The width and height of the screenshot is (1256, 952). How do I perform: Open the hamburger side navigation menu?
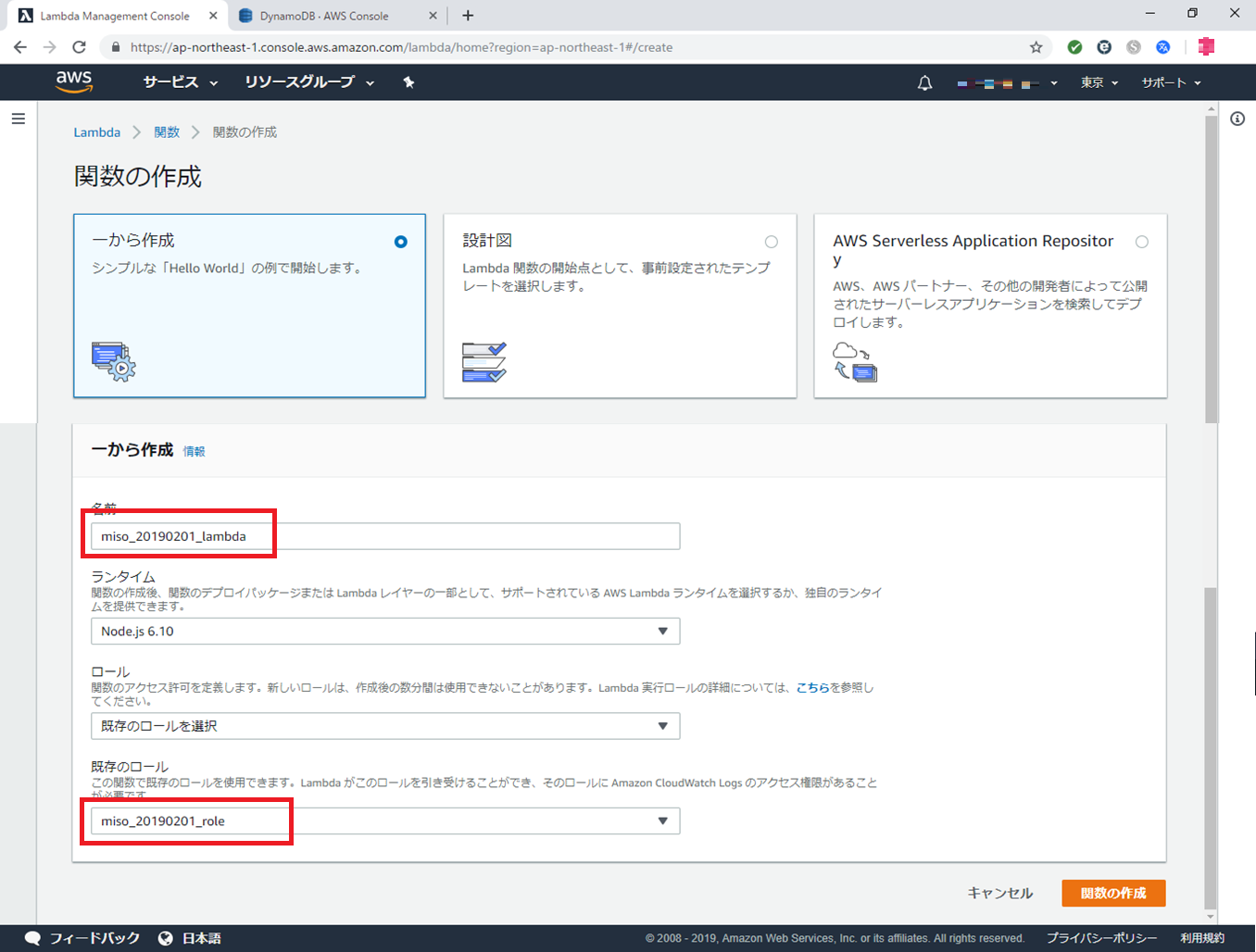pyautogui.click(x=19, y=119)
